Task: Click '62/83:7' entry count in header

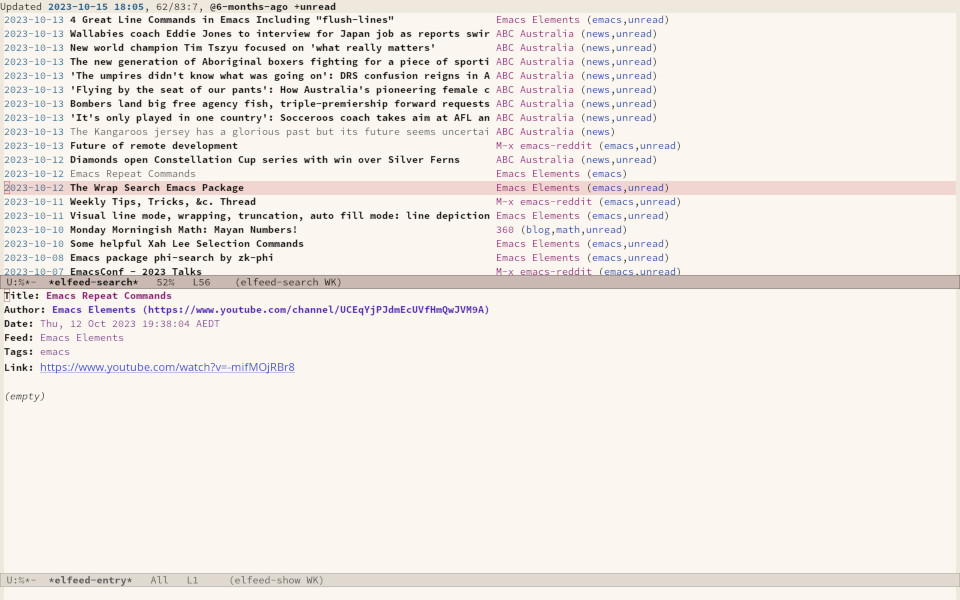Action: pos(178,7)
